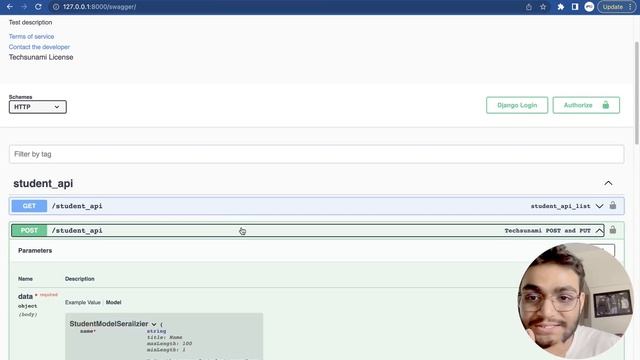Bookmark this page with the star icon
640x360 pixels.
[543, 7]
